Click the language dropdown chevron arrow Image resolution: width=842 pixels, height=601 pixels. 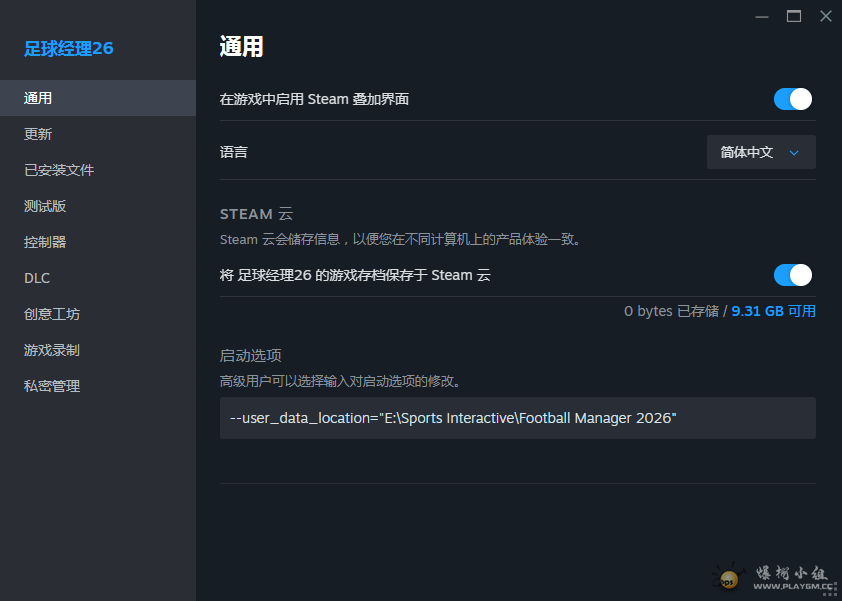pyautogui.click(x=794, y=153)
